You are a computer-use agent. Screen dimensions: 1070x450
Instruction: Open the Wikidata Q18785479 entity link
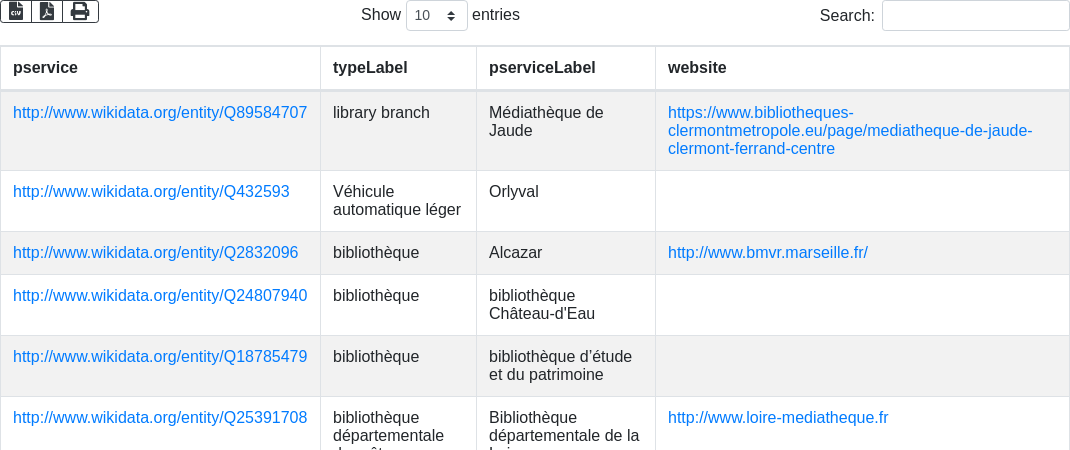tap(160, 357)
